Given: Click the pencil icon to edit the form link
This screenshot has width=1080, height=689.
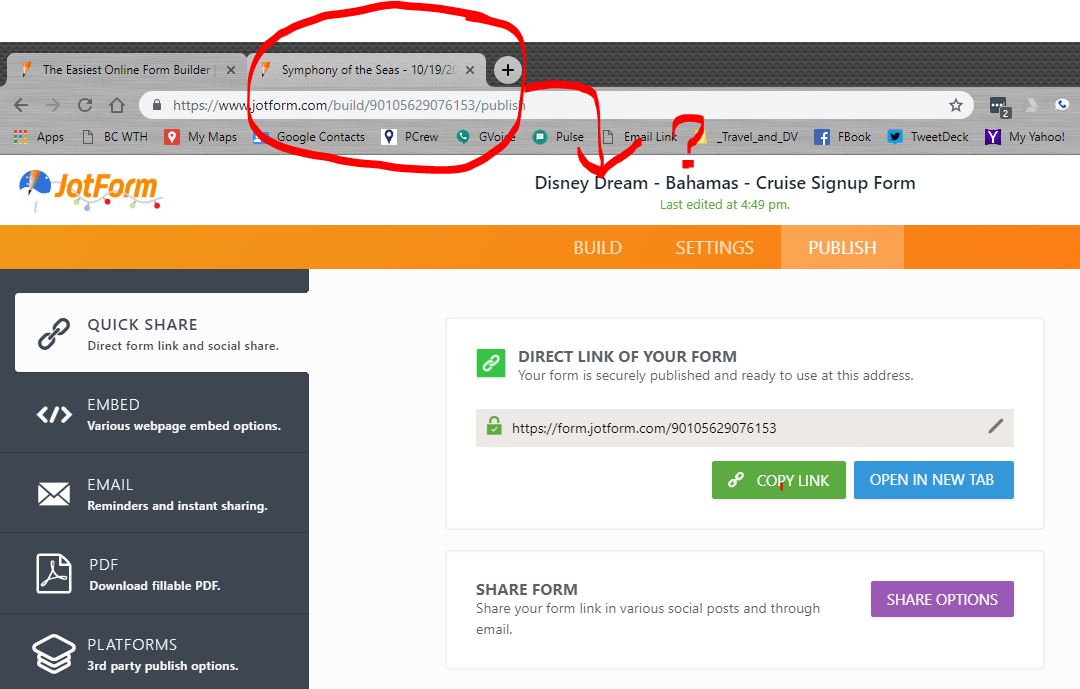Looking at the screenshot, I should [x=996, y=427].
